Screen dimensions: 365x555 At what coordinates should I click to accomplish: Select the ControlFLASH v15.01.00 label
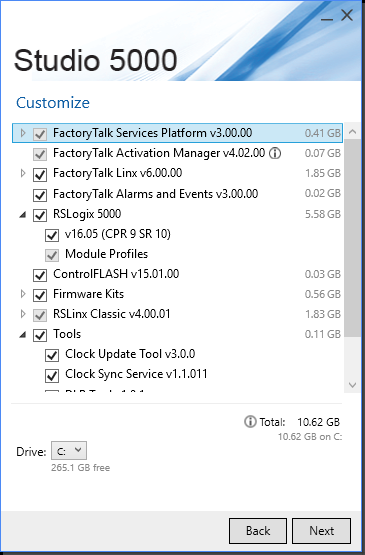click(116, 274)
